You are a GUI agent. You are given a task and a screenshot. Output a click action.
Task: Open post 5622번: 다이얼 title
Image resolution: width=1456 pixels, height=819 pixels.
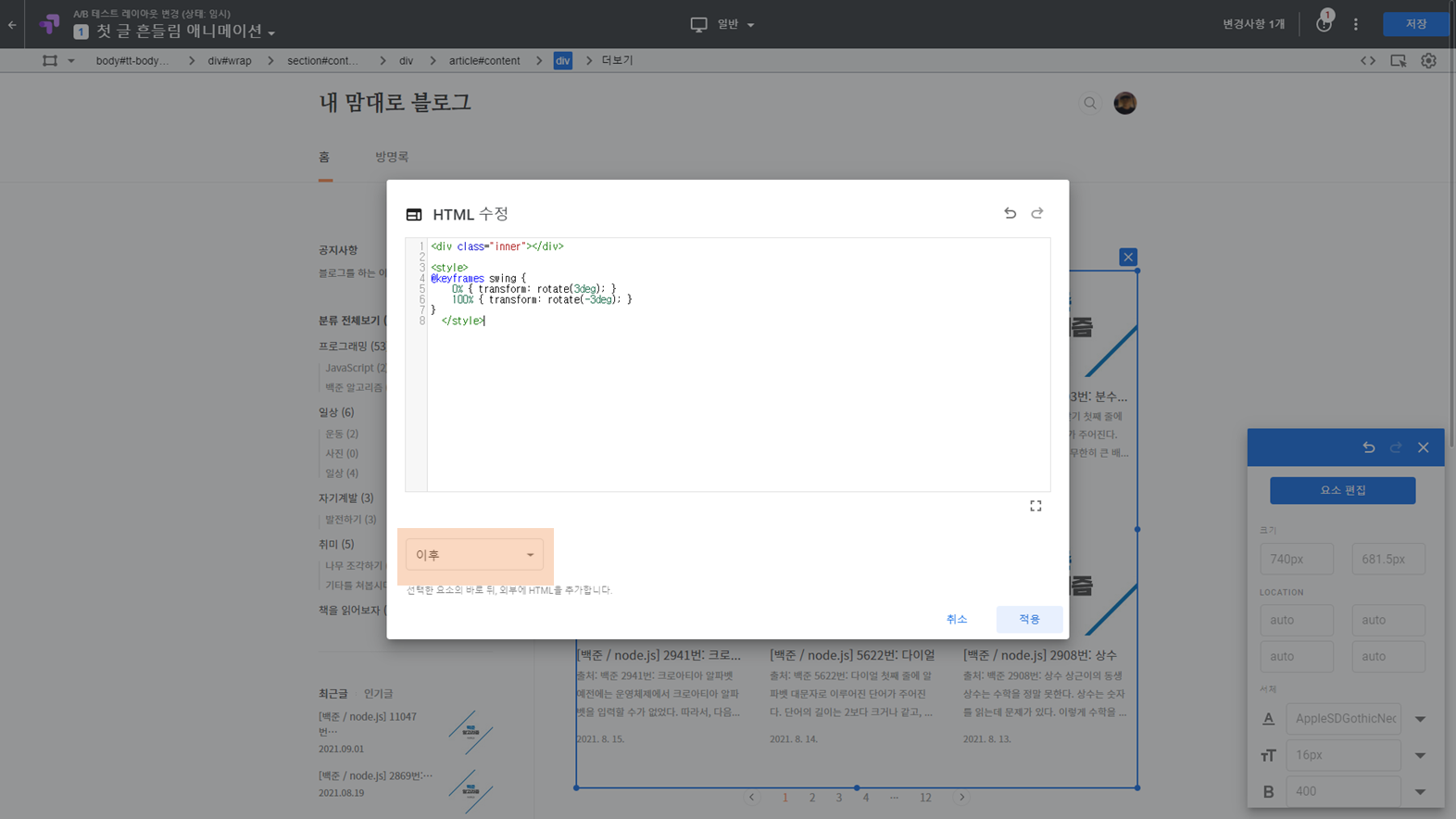click(x=852, y=655)
